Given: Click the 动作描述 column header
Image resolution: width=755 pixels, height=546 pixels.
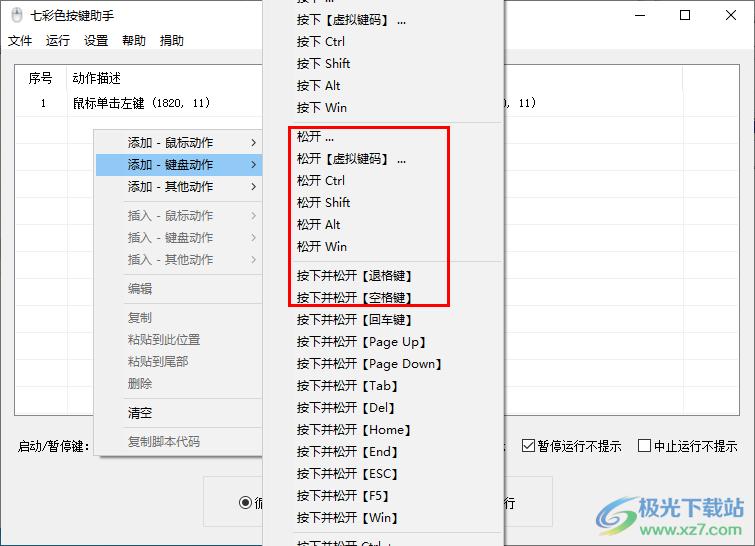Looking at the screenshot, I should [97, 78].
